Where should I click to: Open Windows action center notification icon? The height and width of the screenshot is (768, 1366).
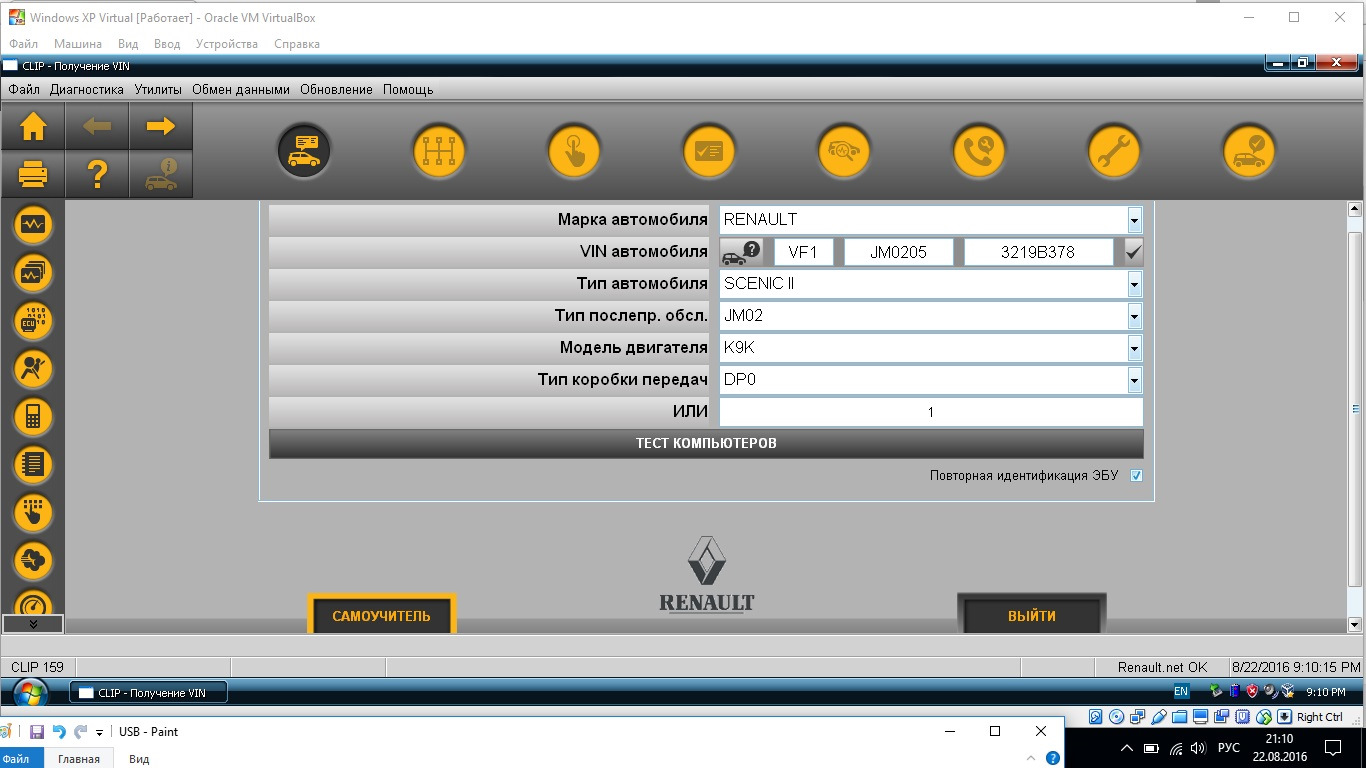point(1333,747)
